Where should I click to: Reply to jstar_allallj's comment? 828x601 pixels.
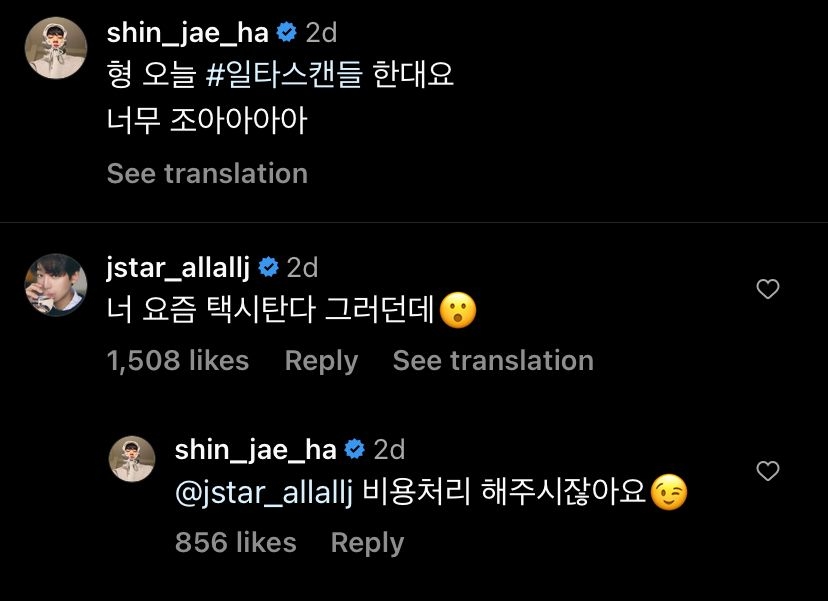(321, 360)
